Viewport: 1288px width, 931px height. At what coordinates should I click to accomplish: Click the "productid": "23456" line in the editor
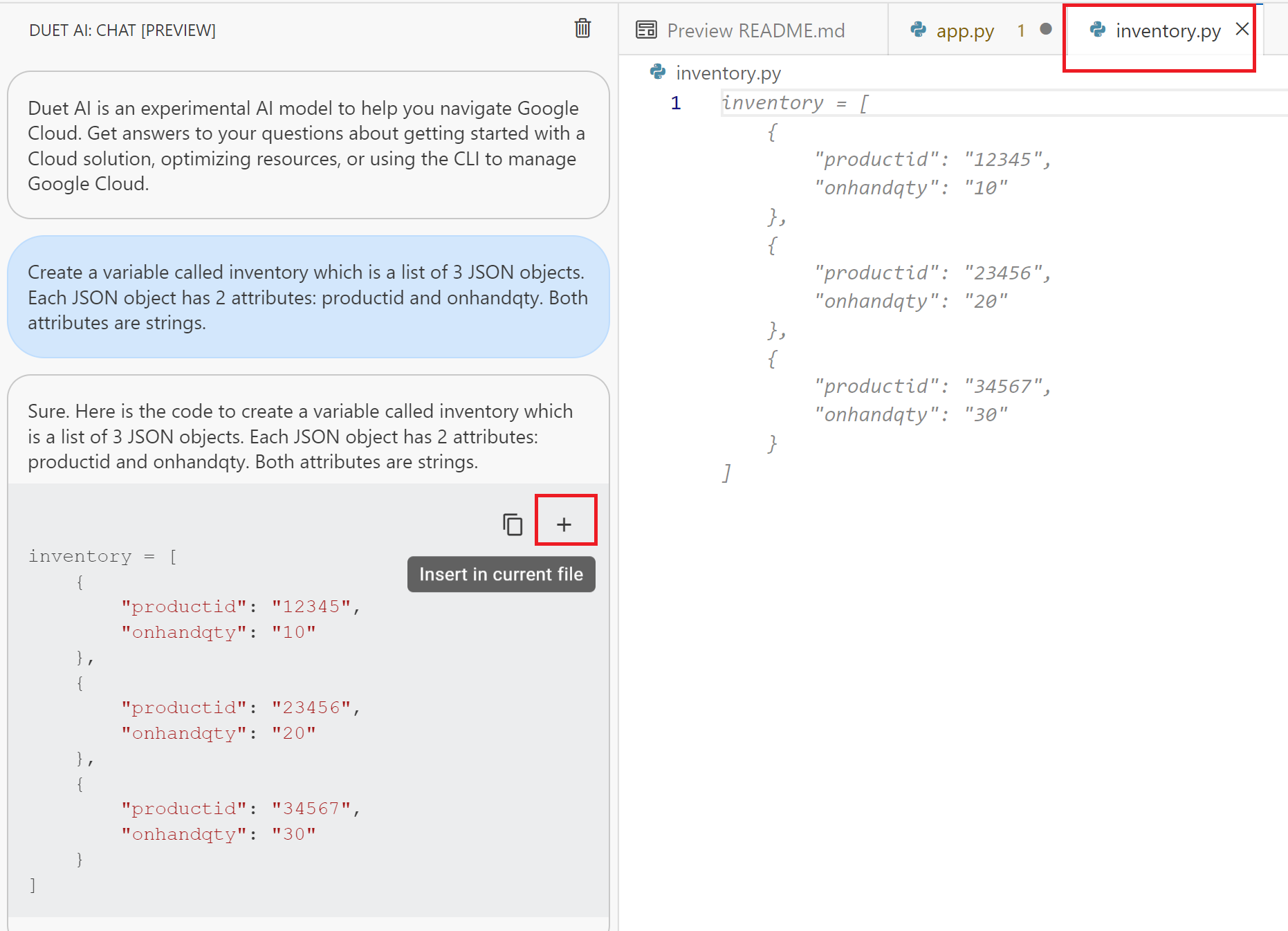click(932, 273)
